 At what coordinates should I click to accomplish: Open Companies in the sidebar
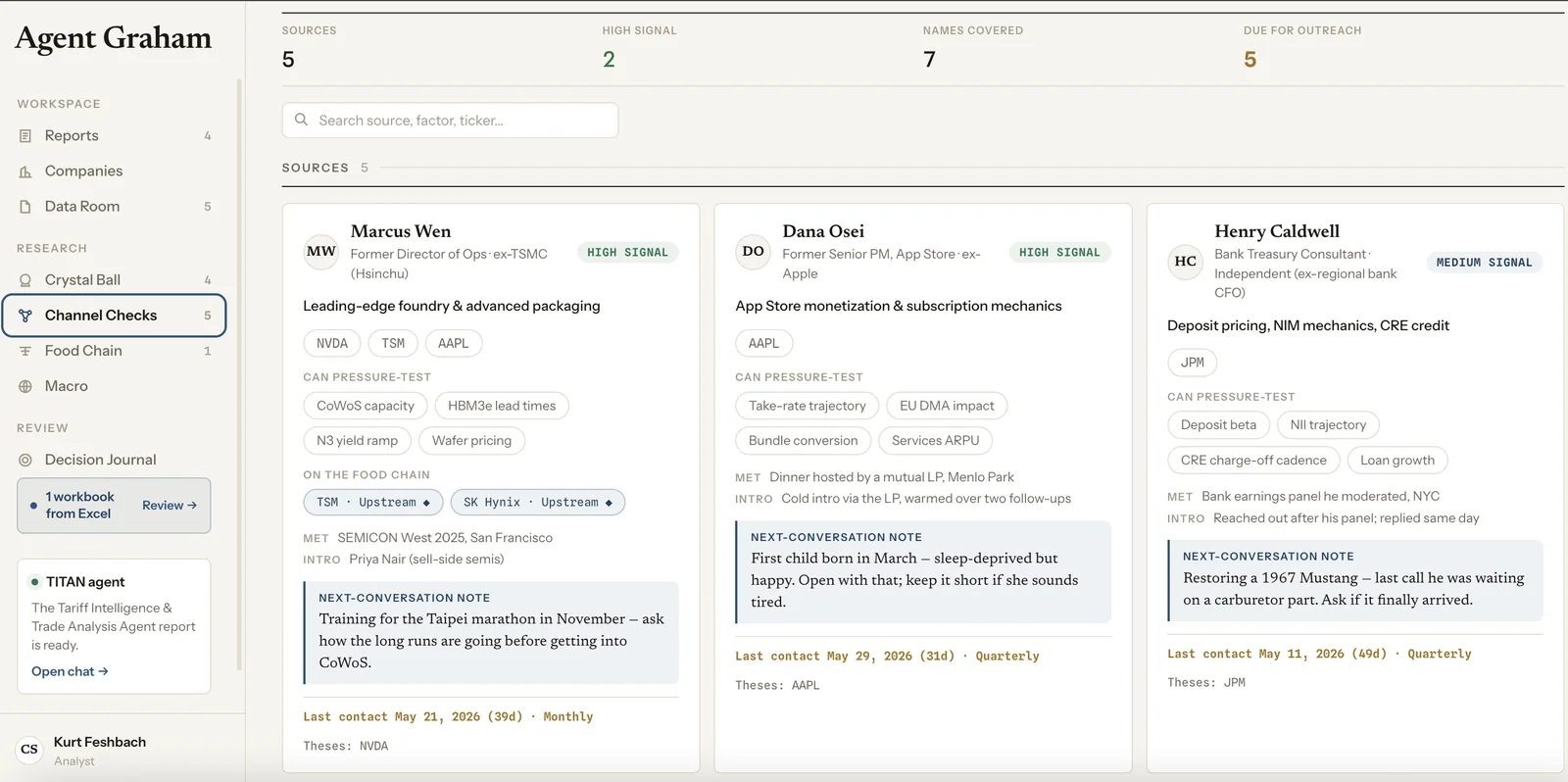[x=114, y=171]
